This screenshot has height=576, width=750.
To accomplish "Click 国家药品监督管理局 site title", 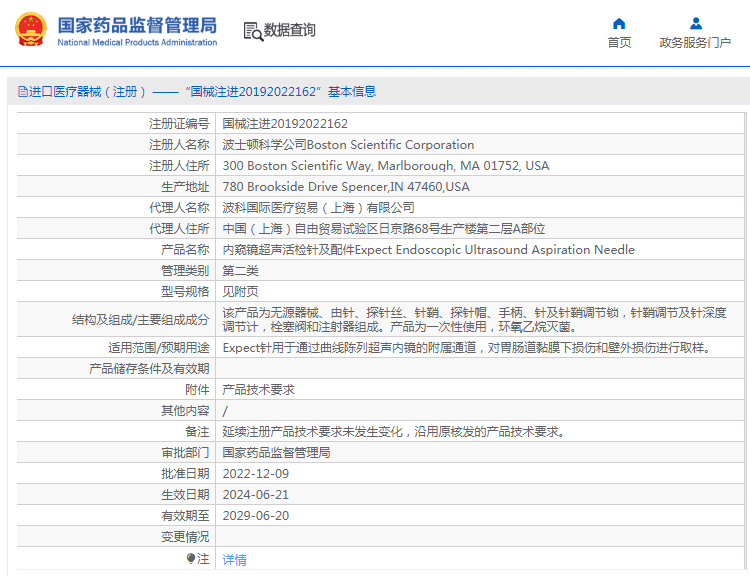I will pos(137,25).
